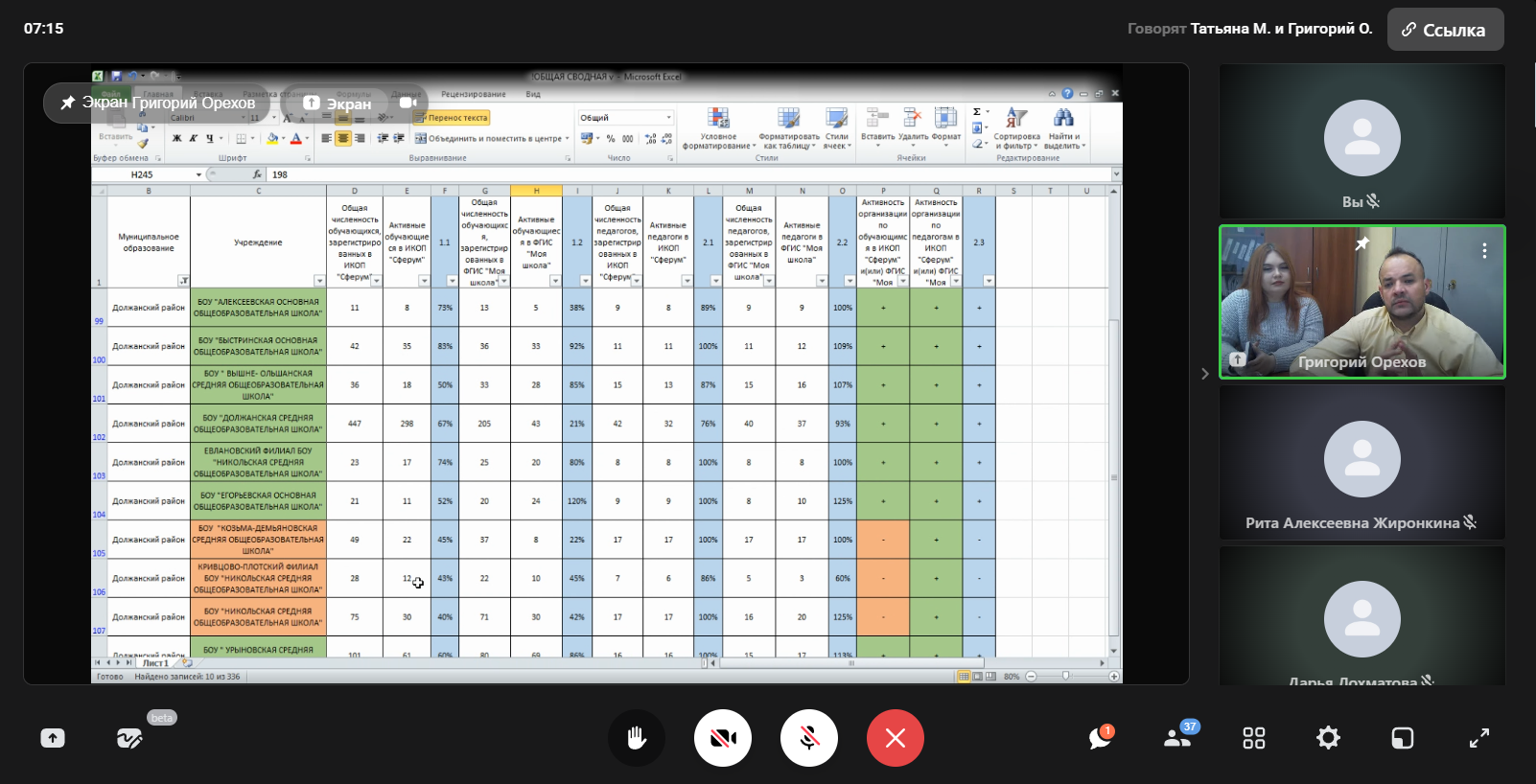Open the Рецензирование ribbon tab

pos(473,94)
